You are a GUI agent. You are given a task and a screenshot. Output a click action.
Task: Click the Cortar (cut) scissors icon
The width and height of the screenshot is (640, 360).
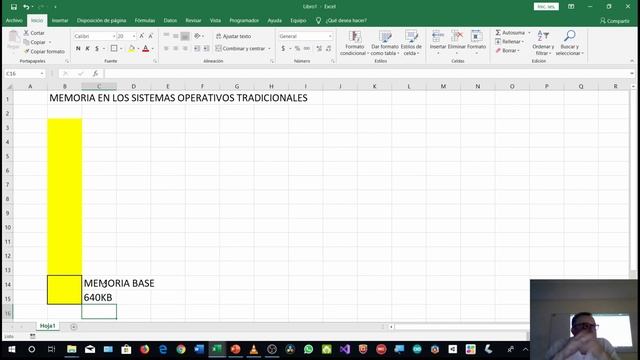[x=27, y=33]
